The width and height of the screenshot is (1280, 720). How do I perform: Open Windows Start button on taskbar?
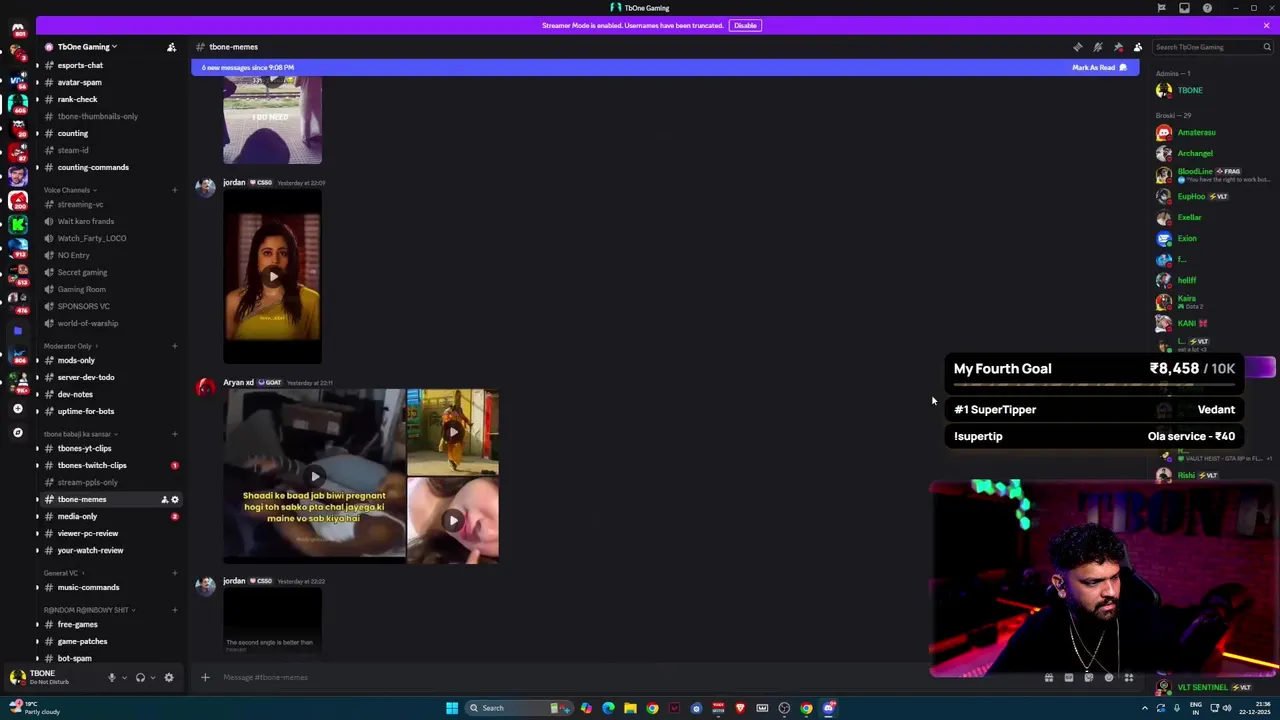pos(452,708)
